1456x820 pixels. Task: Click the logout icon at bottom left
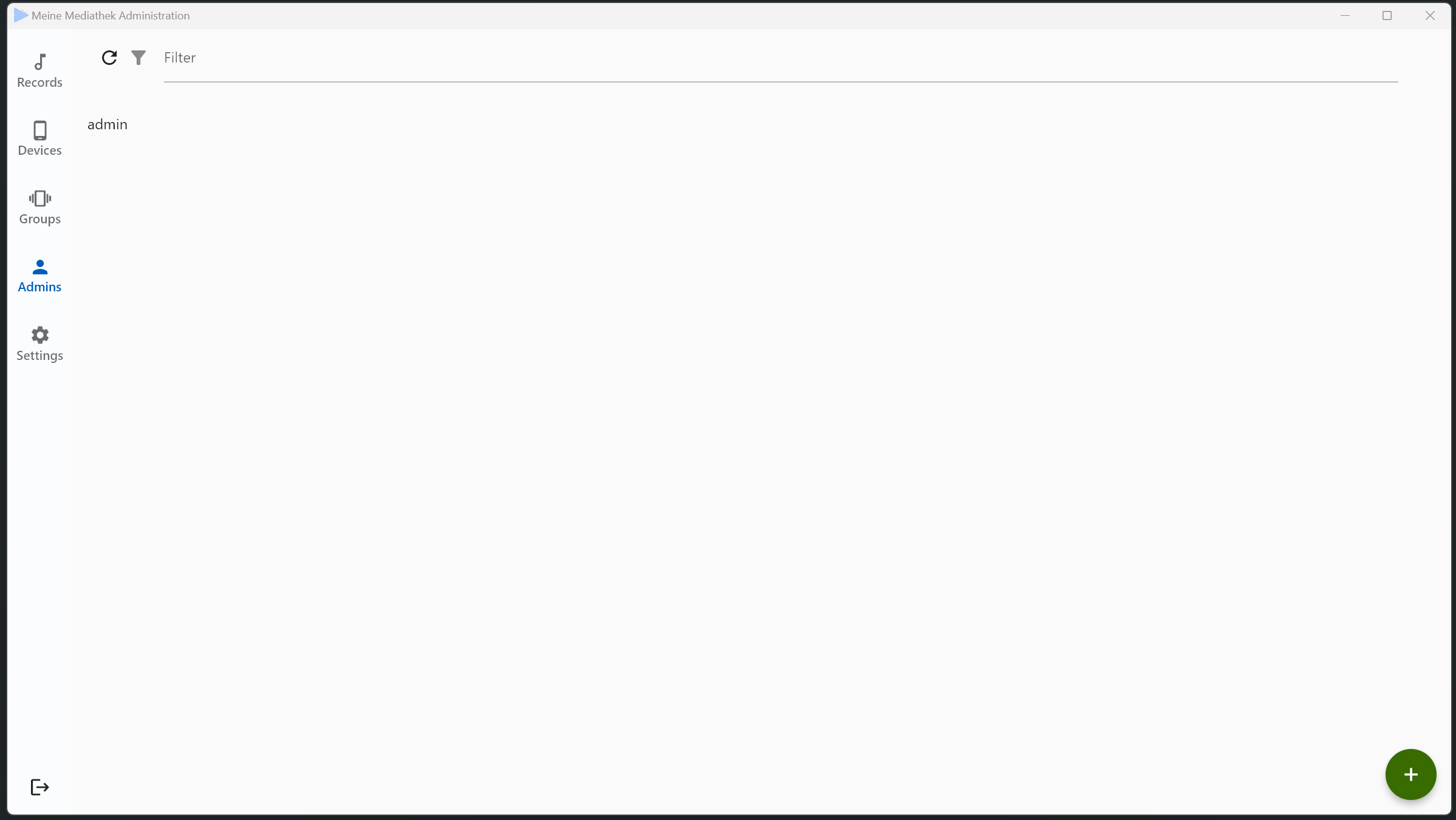coord(40,787)
